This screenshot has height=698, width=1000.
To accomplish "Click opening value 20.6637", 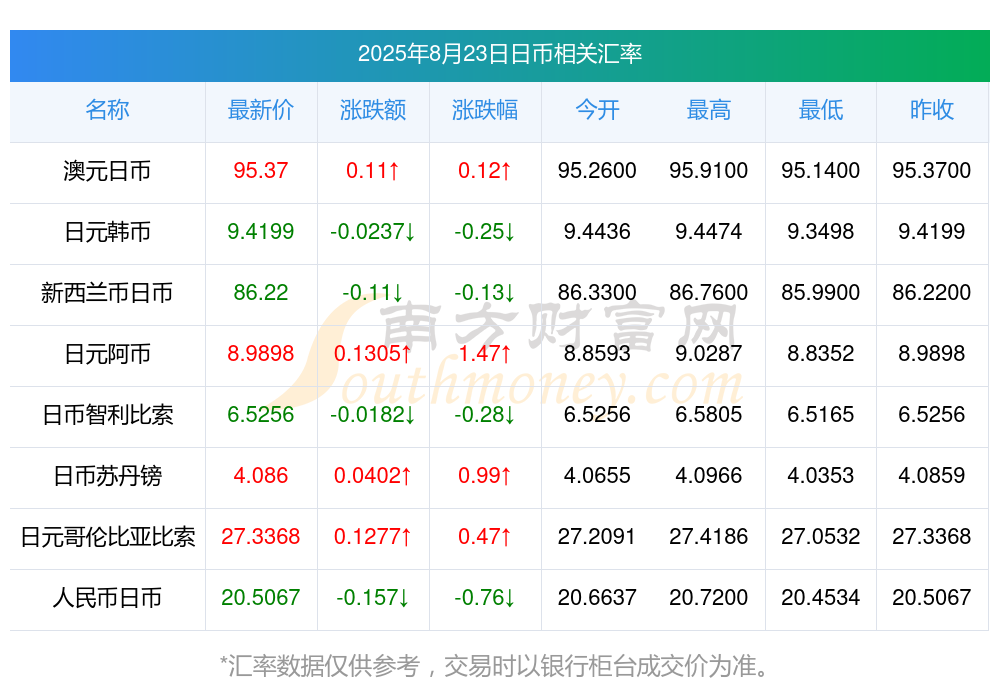I will click(x=597, y=598).
